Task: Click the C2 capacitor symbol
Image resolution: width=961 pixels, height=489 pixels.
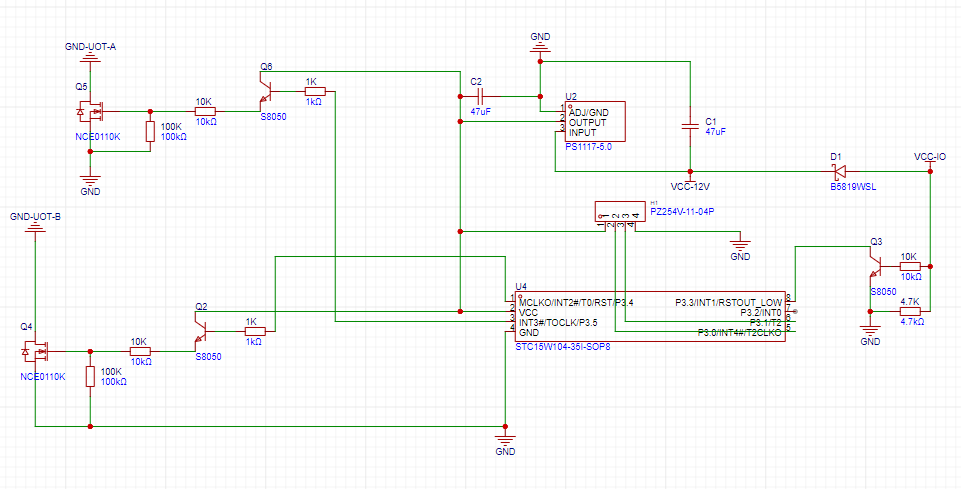Action: pyautogui.click(x=480, y=96)
